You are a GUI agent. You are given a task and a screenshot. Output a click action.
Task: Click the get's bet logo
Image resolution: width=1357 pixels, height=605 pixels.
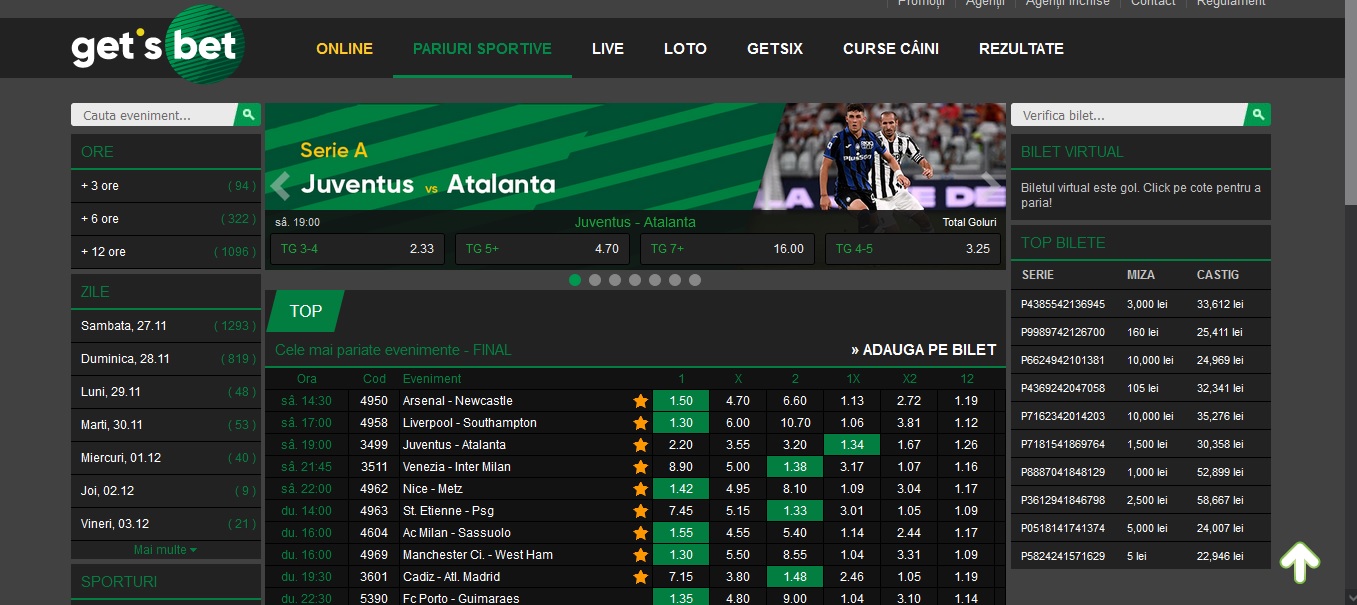[157, 45]
